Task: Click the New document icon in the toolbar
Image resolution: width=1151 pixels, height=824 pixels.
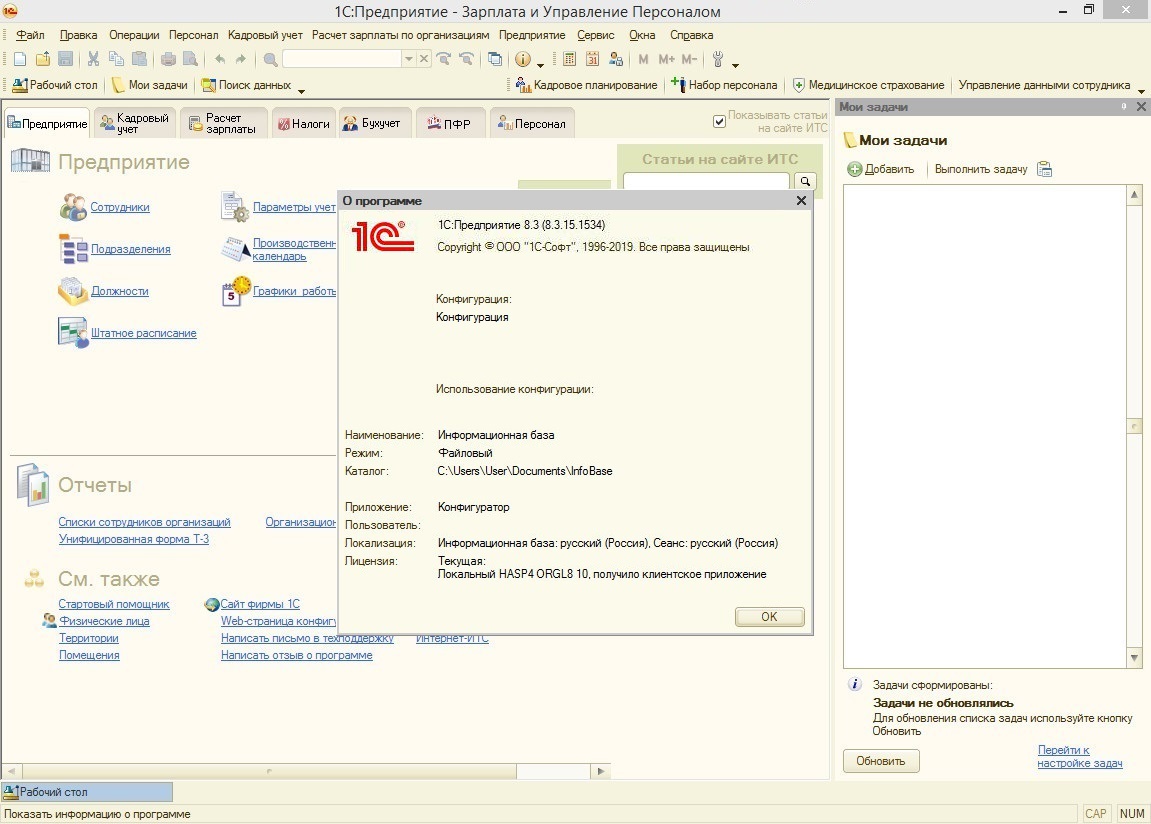Action: (20, 59)
